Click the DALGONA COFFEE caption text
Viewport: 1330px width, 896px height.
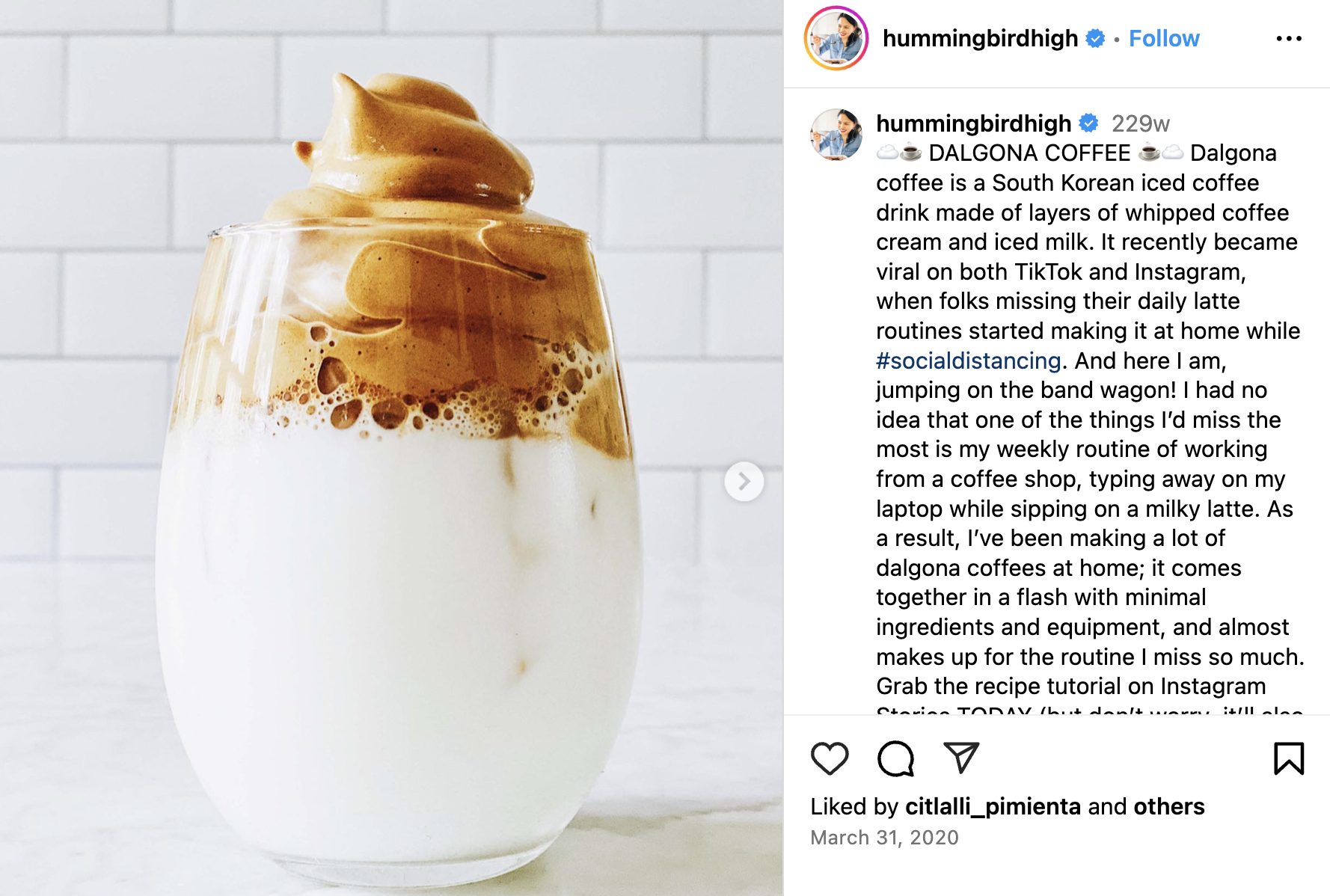coord(1029,153)
